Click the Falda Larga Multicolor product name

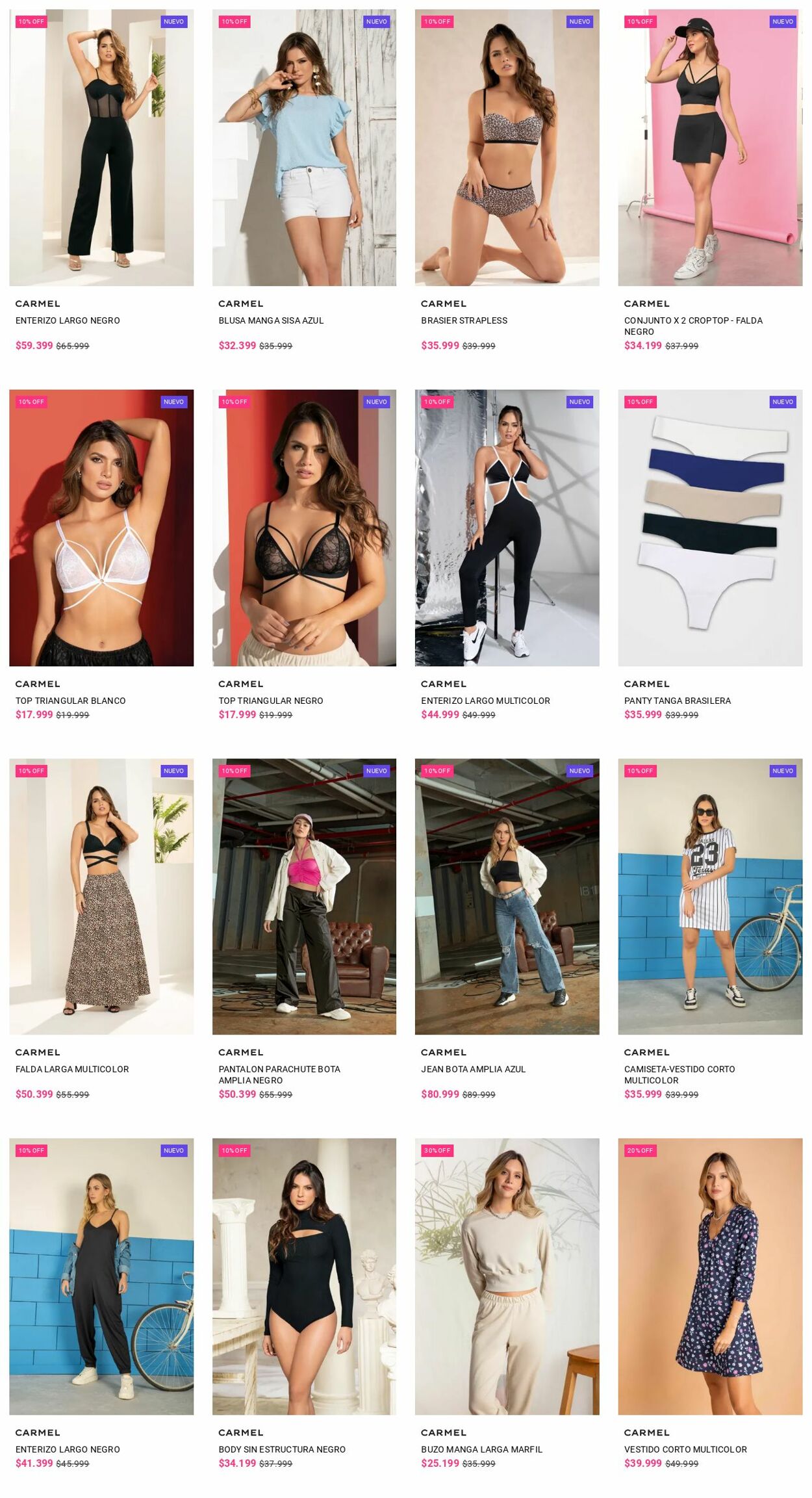click(x=72, y=1069)
